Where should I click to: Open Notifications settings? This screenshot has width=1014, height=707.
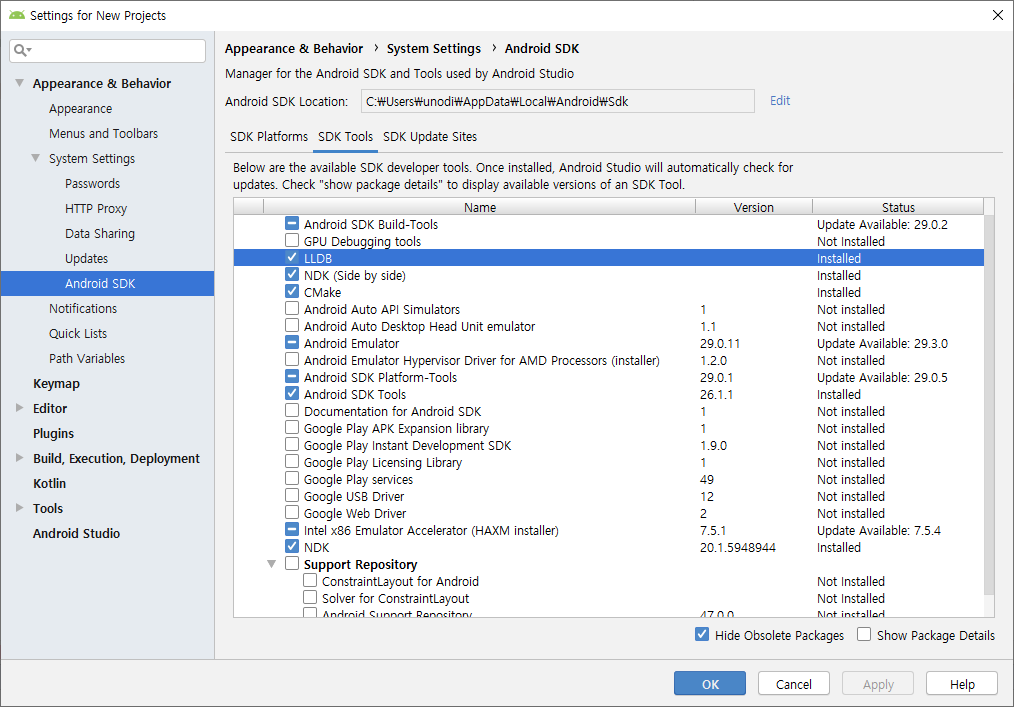point(83,309)
